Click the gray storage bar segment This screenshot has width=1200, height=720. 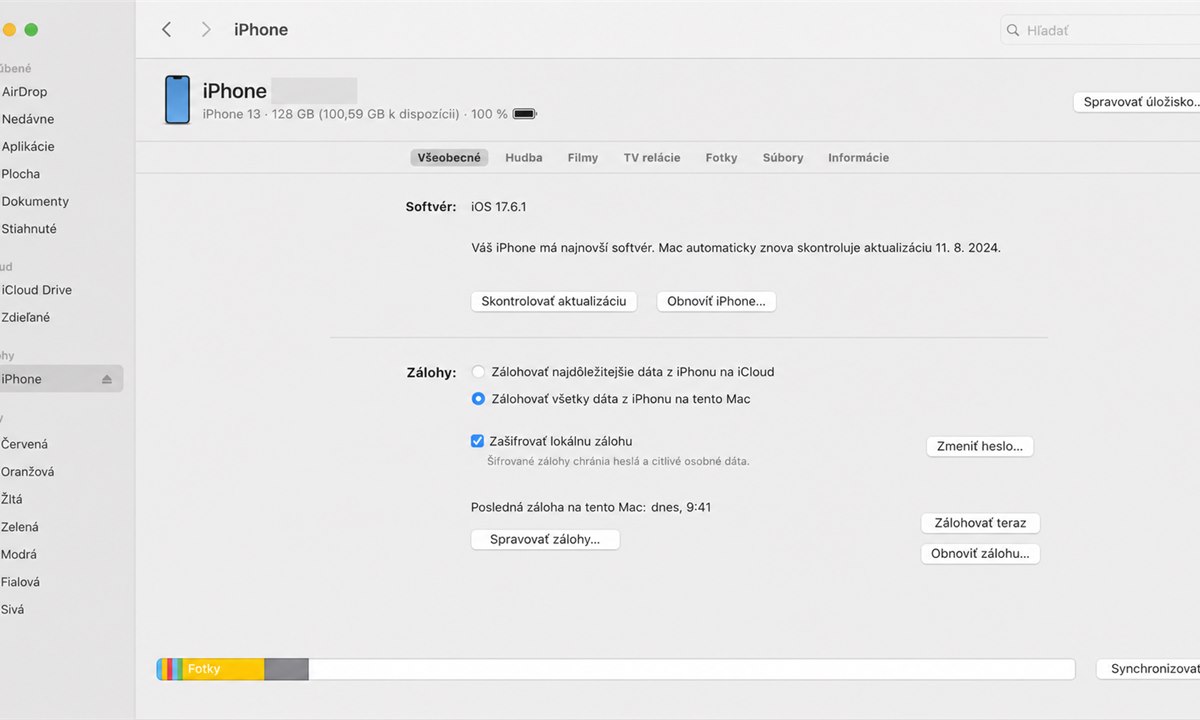click(x=286, y=669)
